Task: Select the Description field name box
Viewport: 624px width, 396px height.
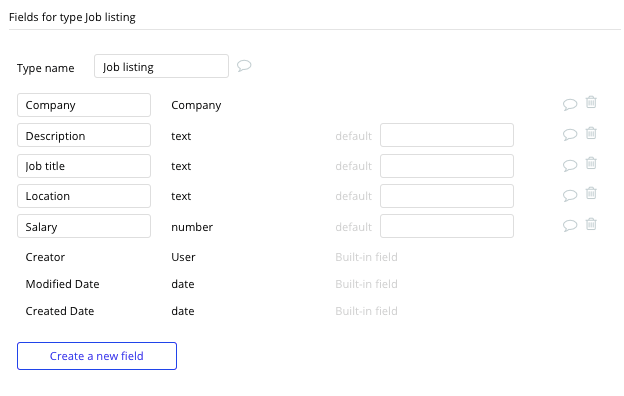Action: 84,135
